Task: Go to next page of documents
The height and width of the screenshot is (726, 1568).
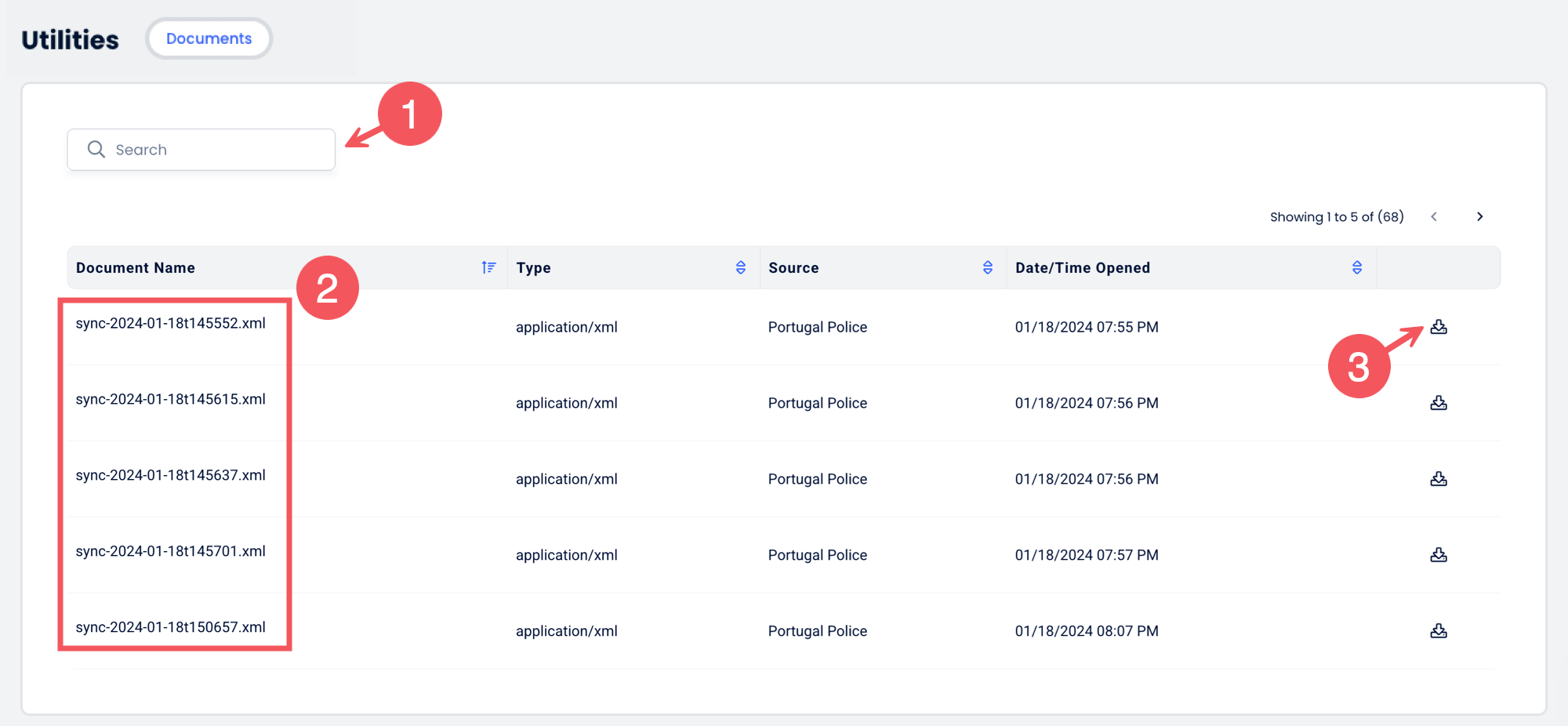Action: [x=1479, y=216]
